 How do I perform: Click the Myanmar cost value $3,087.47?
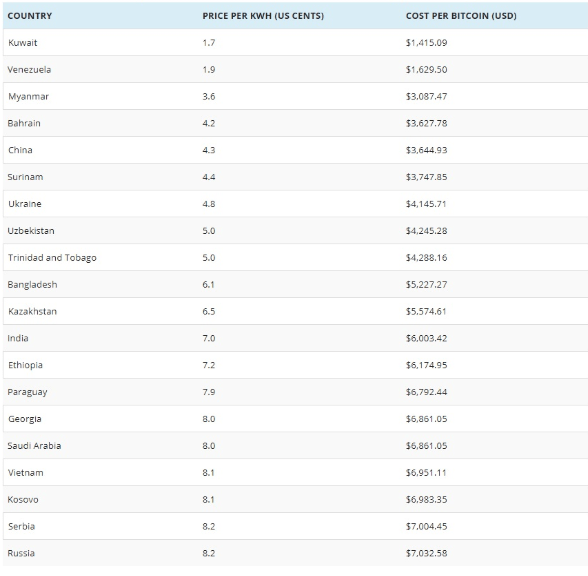pos(426,96)
